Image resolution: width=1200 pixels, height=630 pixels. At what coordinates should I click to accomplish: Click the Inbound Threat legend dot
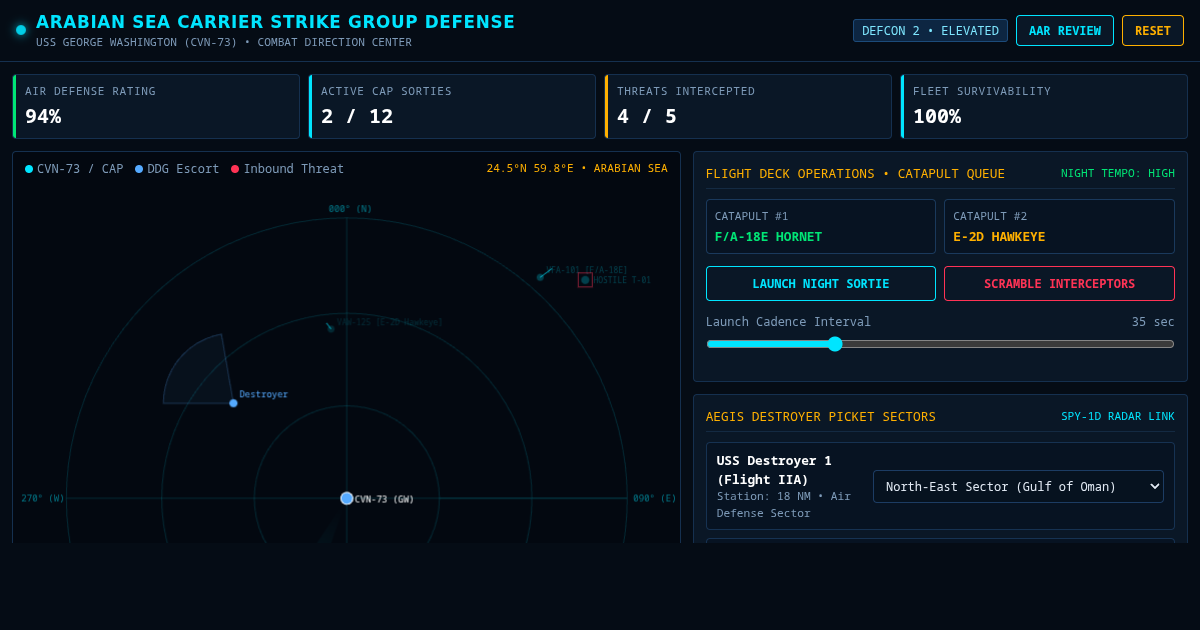point(235,169)
